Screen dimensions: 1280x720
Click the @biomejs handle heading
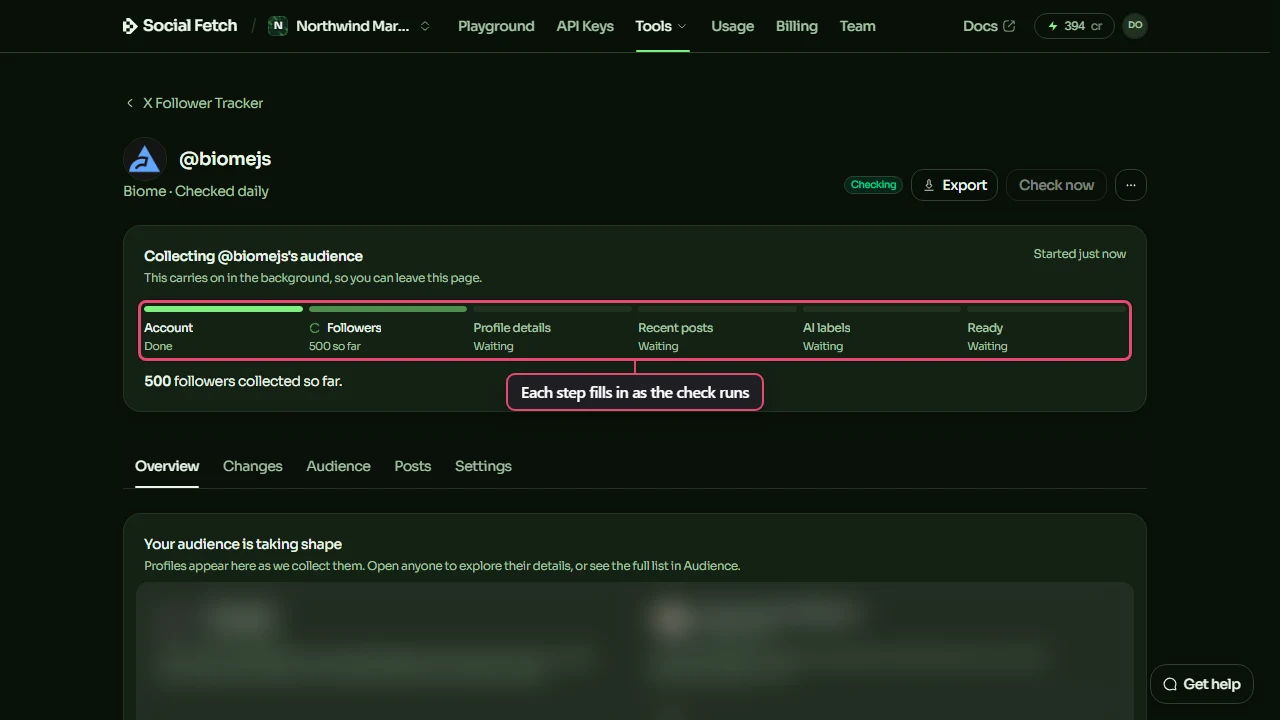pyautogui.click(x=225, y=159)
